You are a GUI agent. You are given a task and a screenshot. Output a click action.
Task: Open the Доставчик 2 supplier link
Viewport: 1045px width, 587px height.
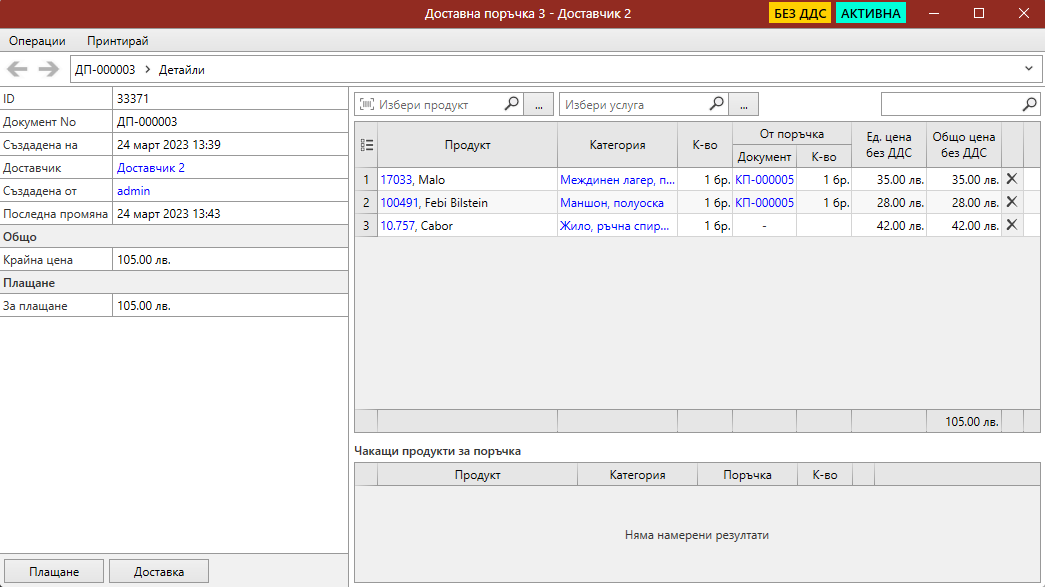[151, 168]
